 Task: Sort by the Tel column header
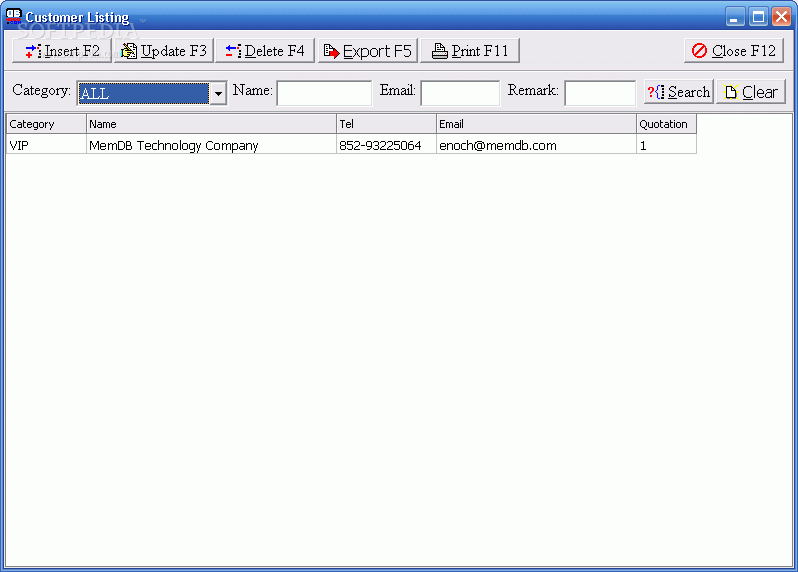[386, 124]
